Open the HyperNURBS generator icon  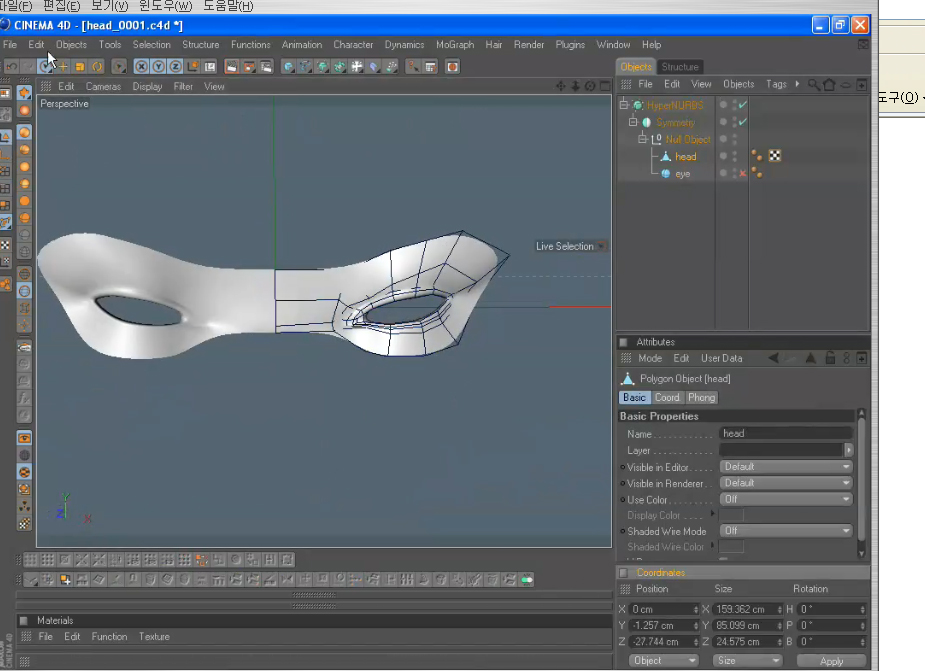click(x=323, y=67)
